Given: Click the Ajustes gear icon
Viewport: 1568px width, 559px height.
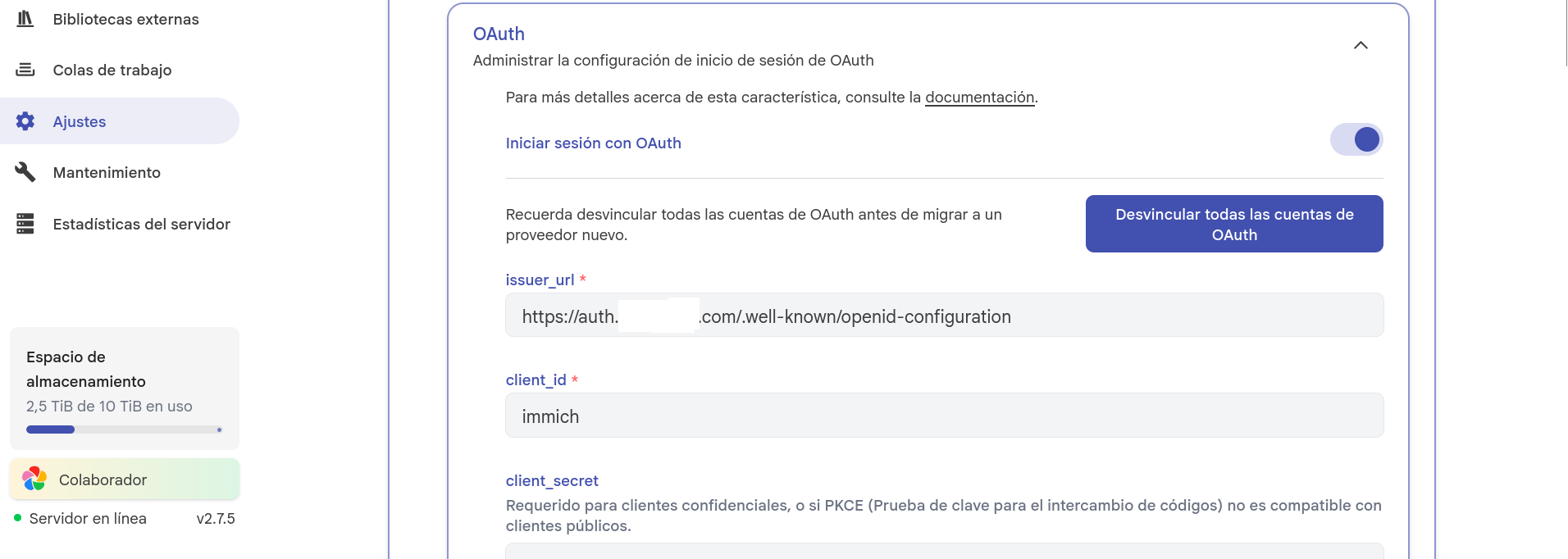Looking at the screenshot, I should pos(25,121).
